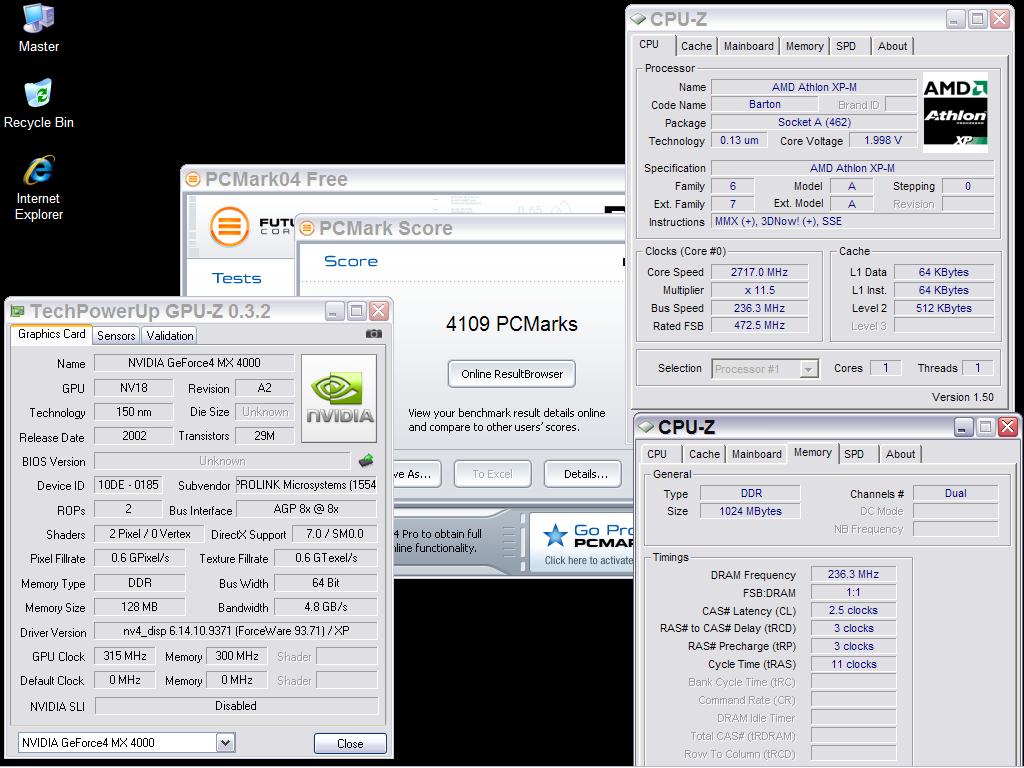1024x768 pixels.
Task: Click the Package value Socket A (462)
Action: point(814,122)
